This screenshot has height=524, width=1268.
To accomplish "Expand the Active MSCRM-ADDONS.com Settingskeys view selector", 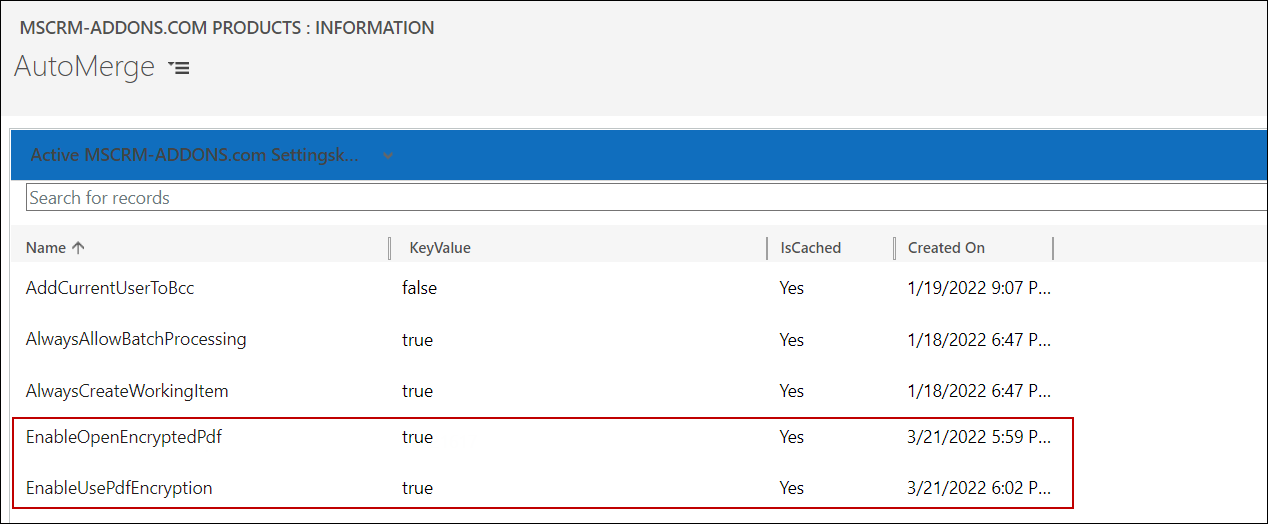I will click(388, 155).
